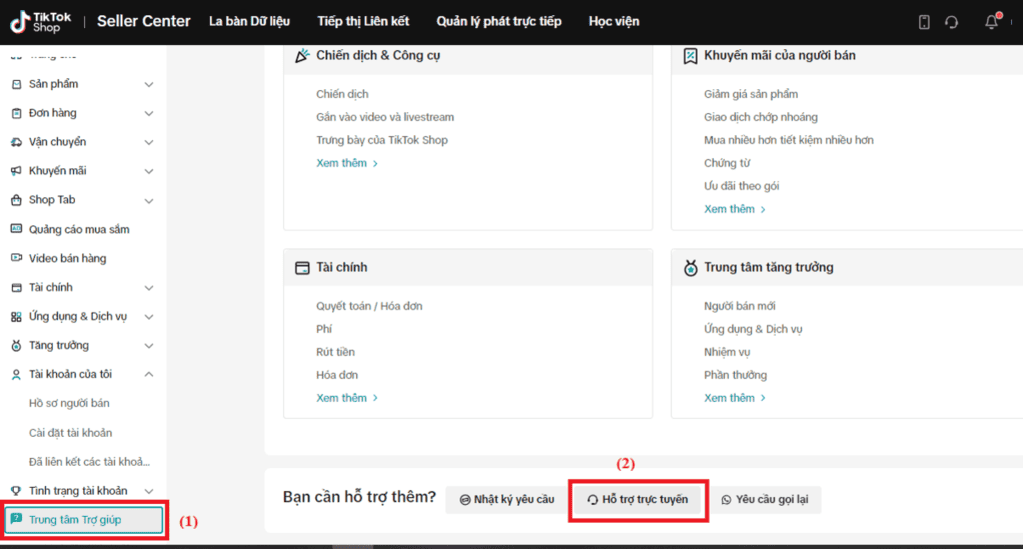Click the TikTok Shop logo

(x=40, y=22)
